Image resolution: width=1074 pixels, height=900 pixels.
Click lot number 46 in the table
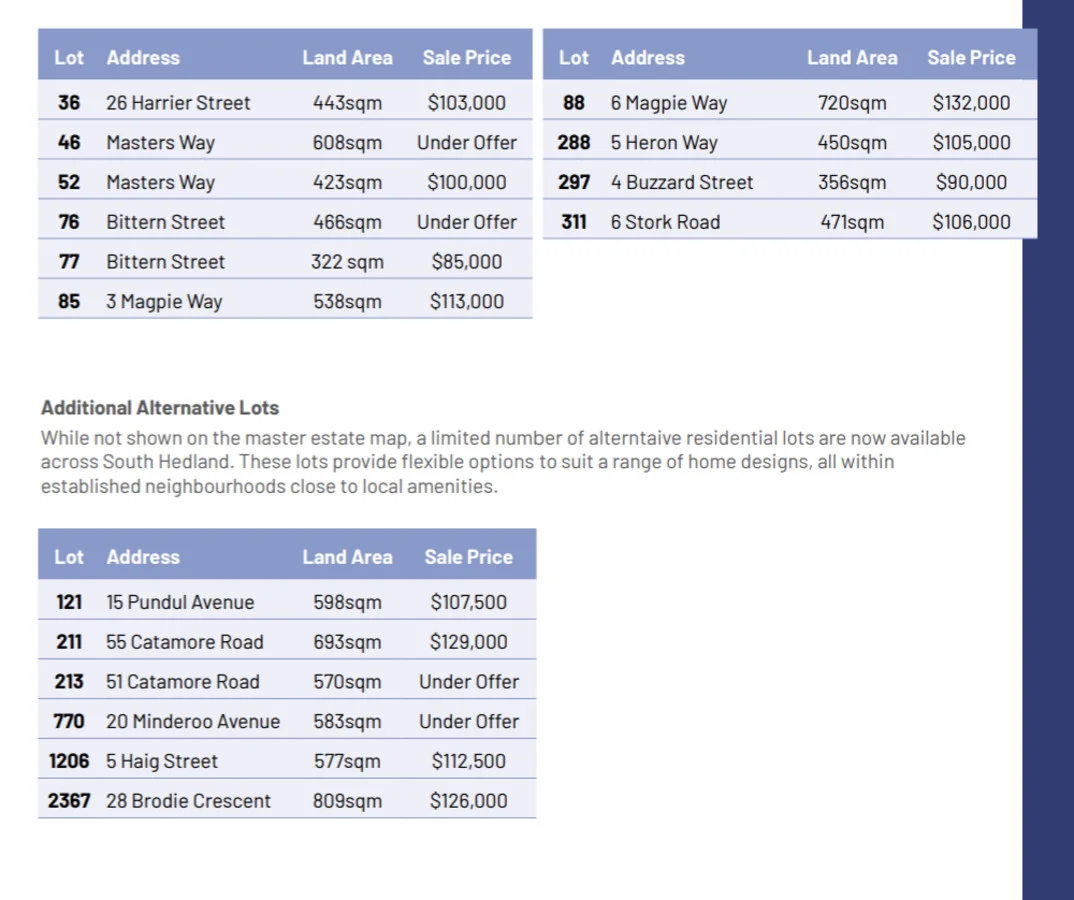pyautogui.click(x=69, y=143)
